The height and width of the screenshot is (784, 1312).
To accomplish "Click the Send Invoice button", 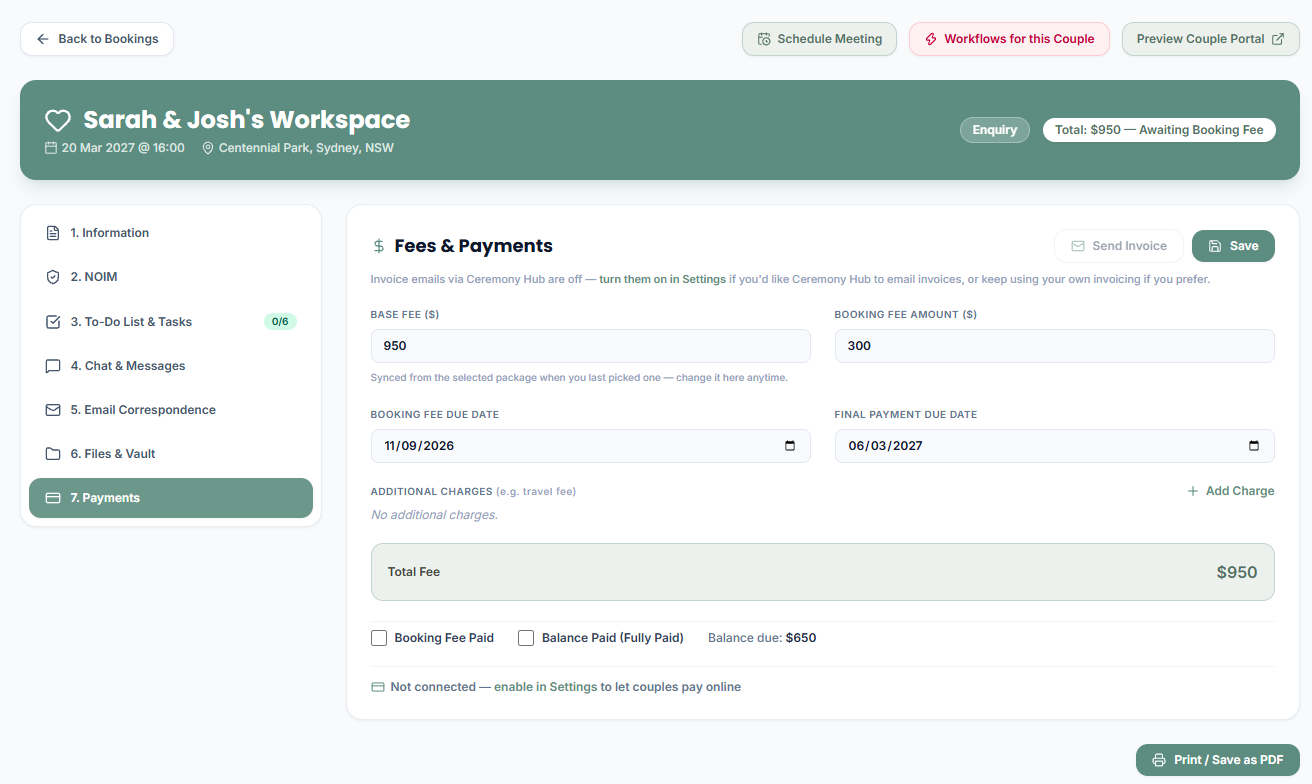I will click(1119, 246).
